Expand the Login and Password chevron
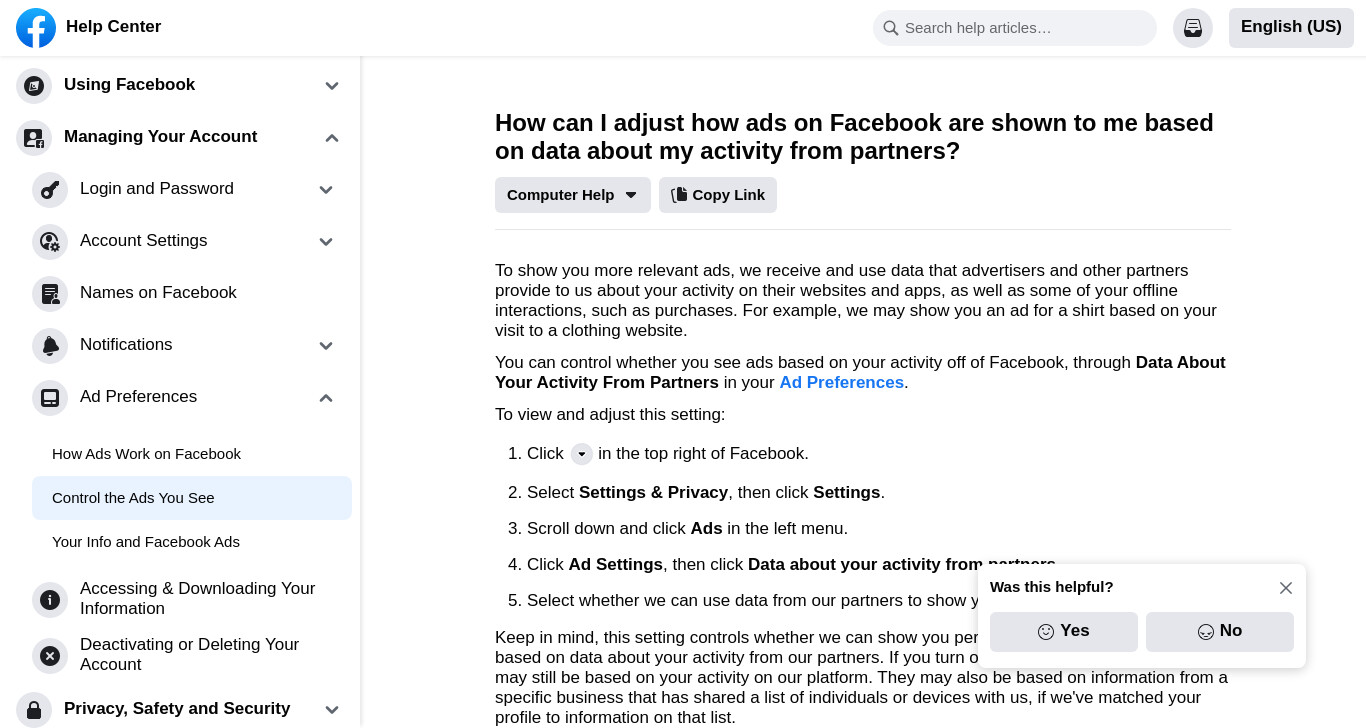Screen dimensions: 1366x728 click(326, 190)
